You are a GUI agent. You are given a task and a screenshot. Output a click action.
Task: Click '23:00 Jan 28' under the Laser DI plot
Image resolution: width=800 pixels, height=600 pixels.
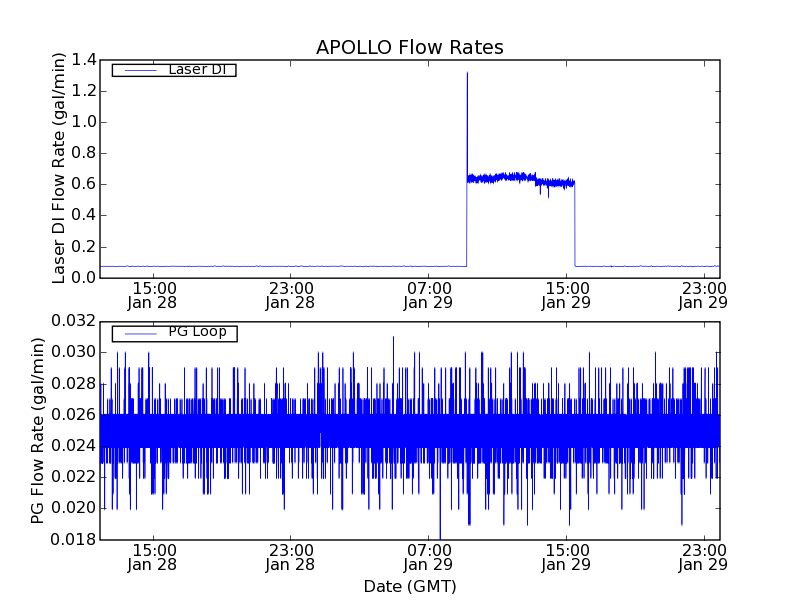[290, 296]
